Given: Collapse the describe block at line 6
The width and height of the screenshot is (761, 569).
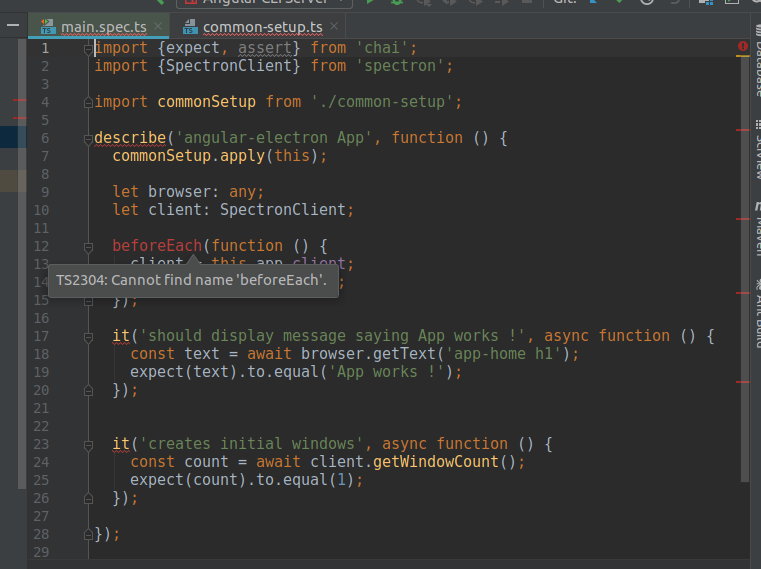Looking at the screenshot, I should point(88,139).
